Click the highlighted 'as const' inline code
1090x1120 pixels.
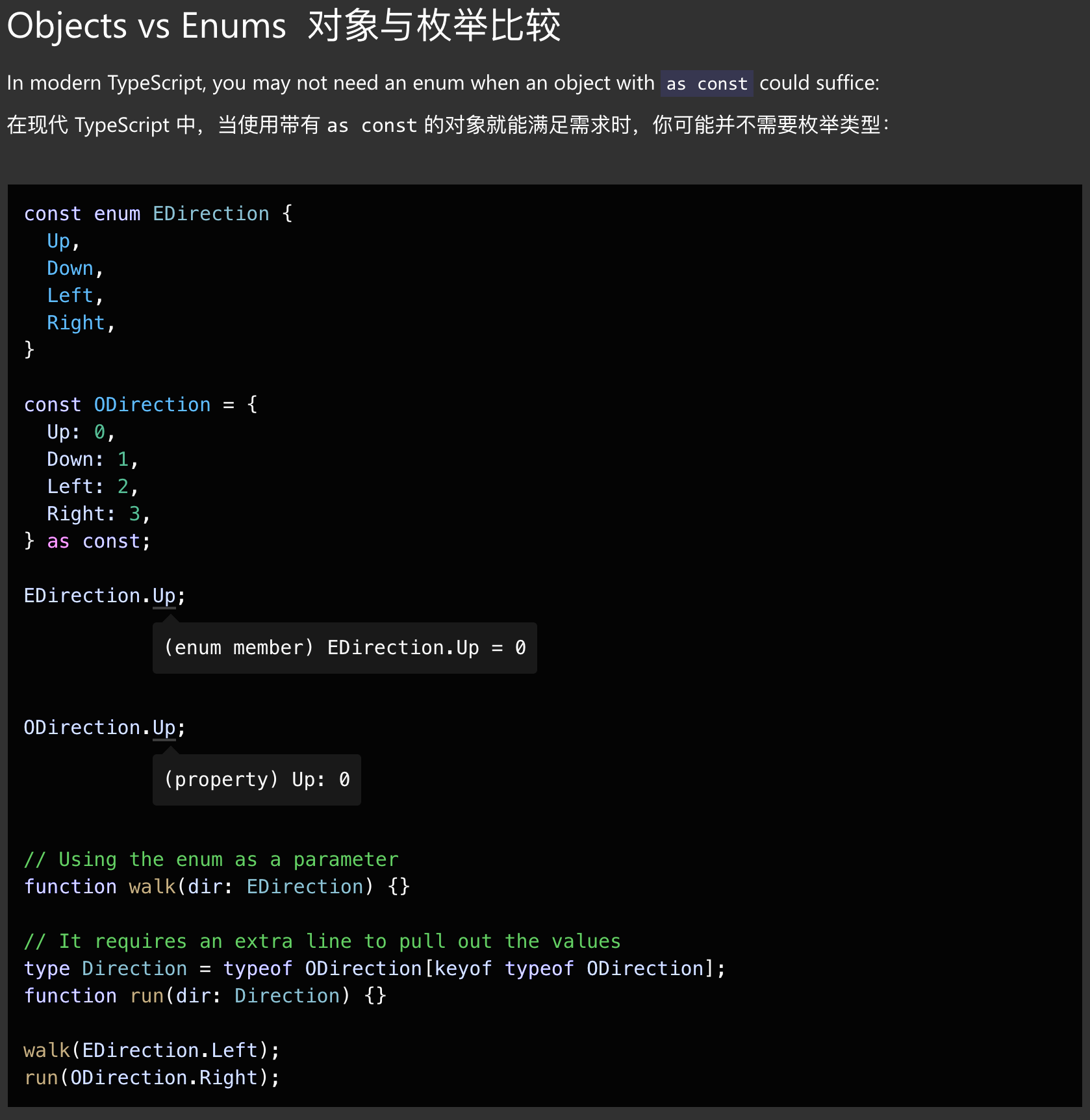click(706, 84)
